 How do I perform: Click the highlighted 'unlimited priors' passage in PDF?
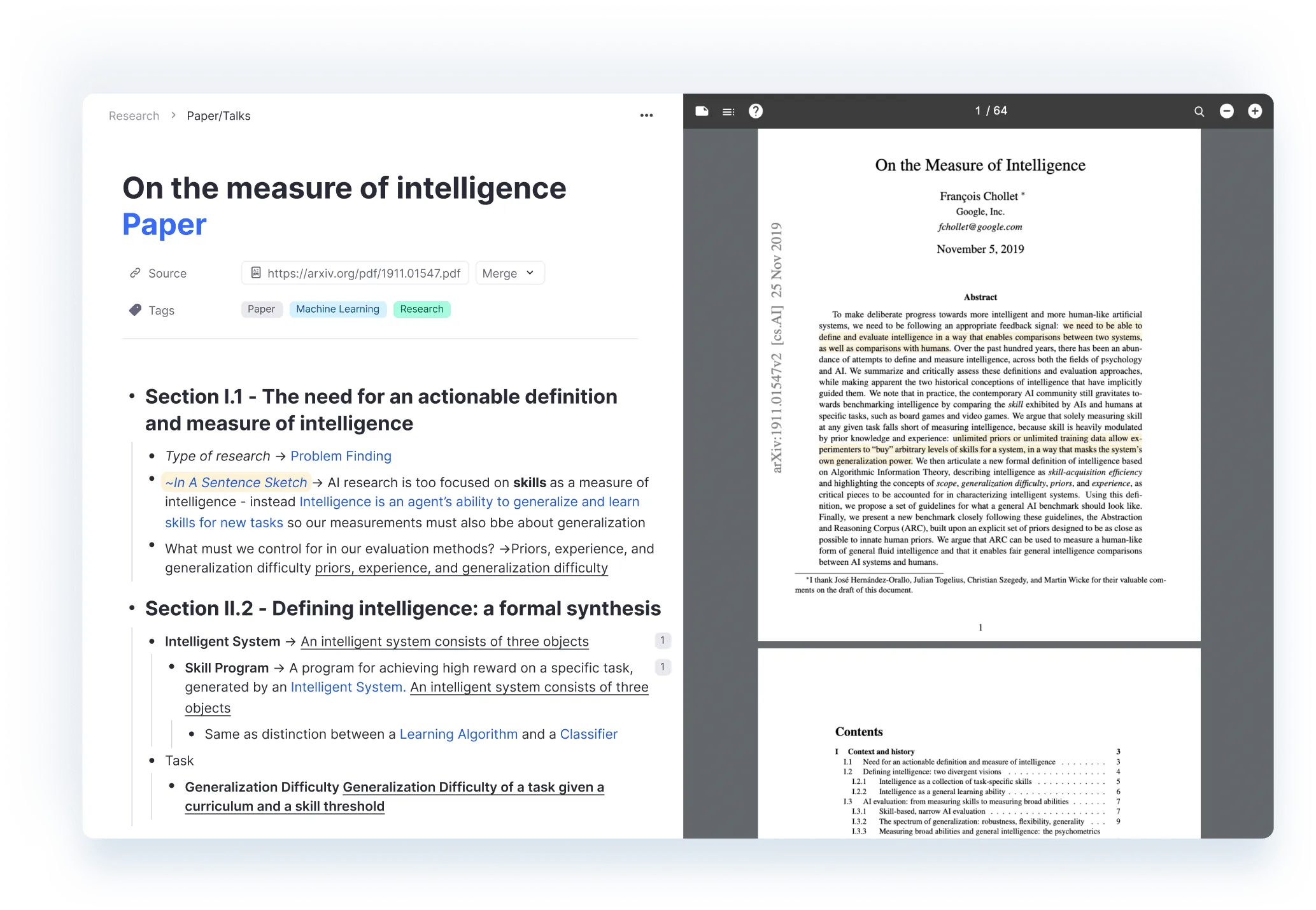[980, 450]
